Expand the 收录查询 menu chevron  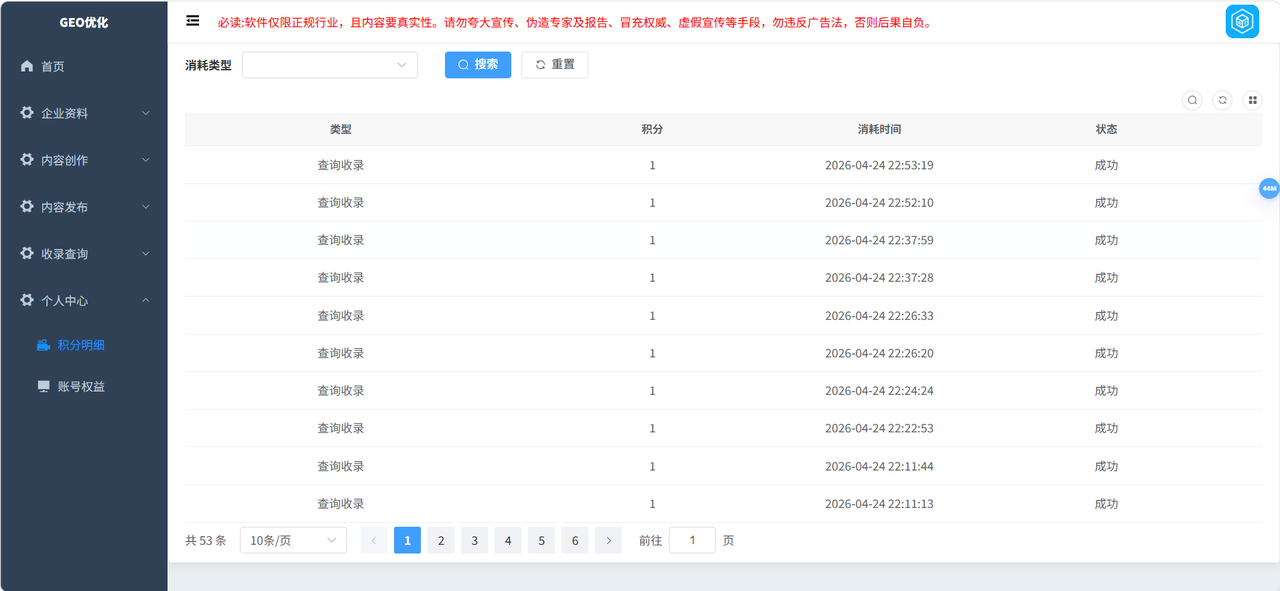point(146,254)
